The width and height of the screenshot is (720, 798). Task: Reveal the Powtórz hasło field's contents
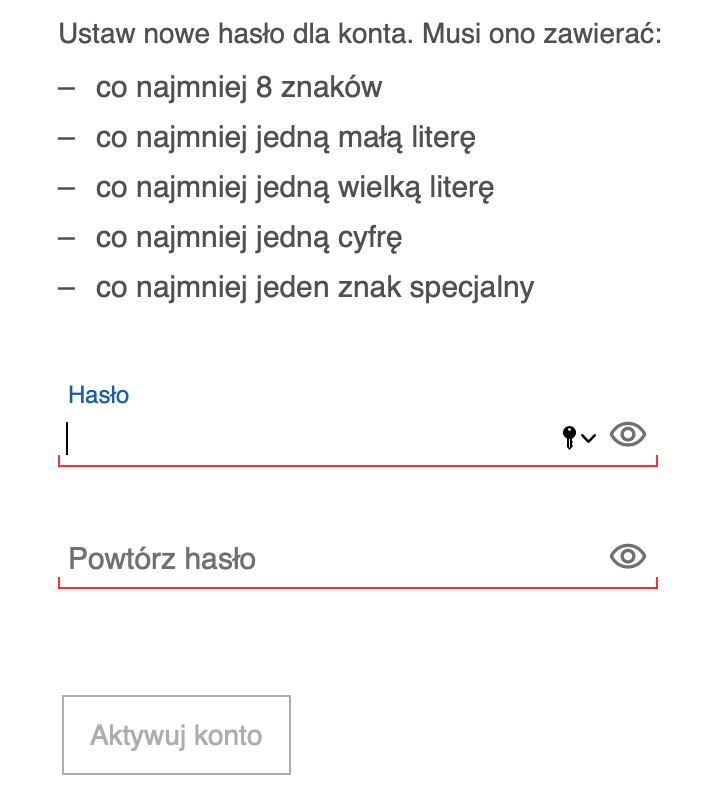coord(628,556)
